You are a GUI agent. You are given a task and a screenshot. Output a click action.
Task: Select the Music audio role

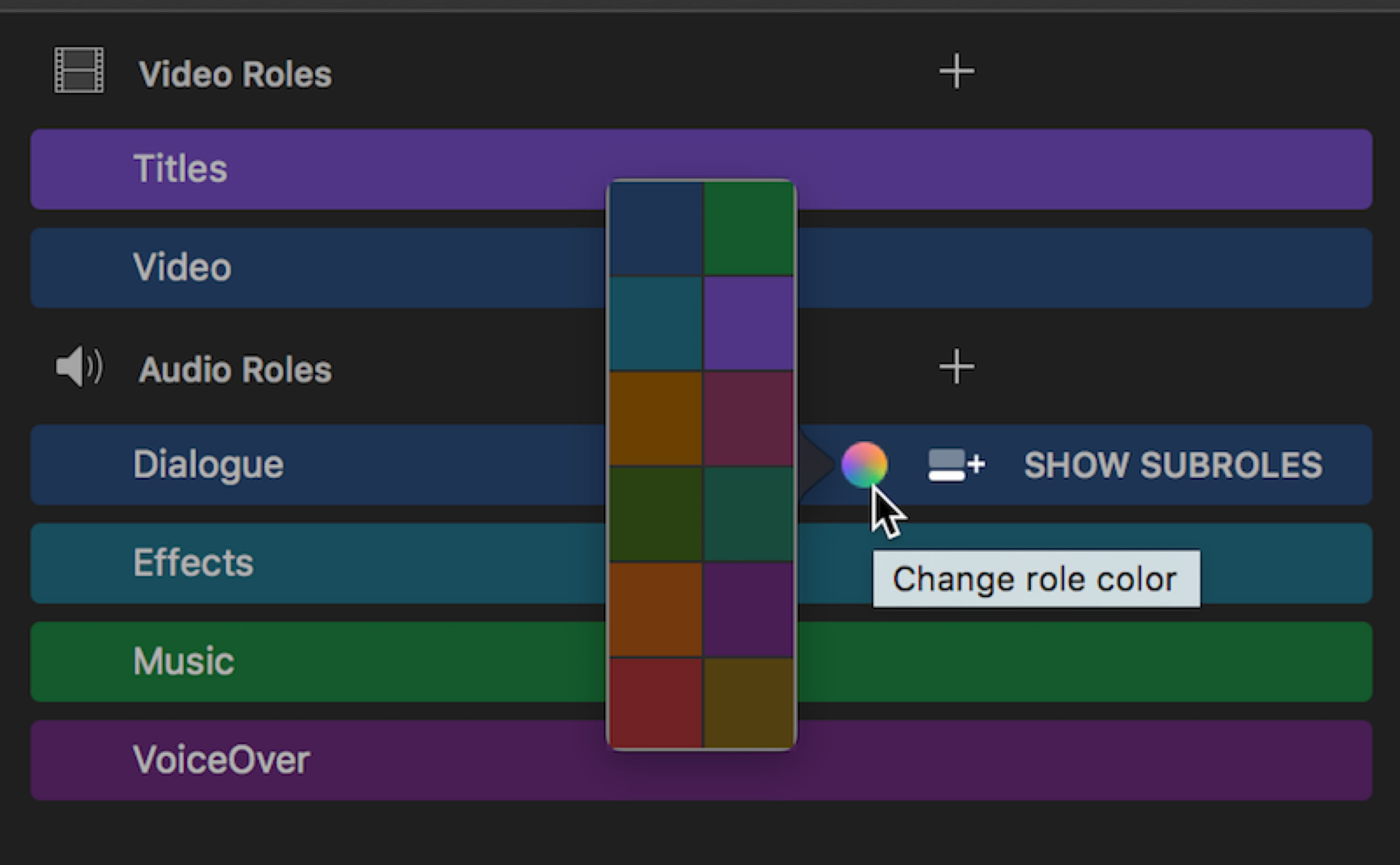point(343,662)
